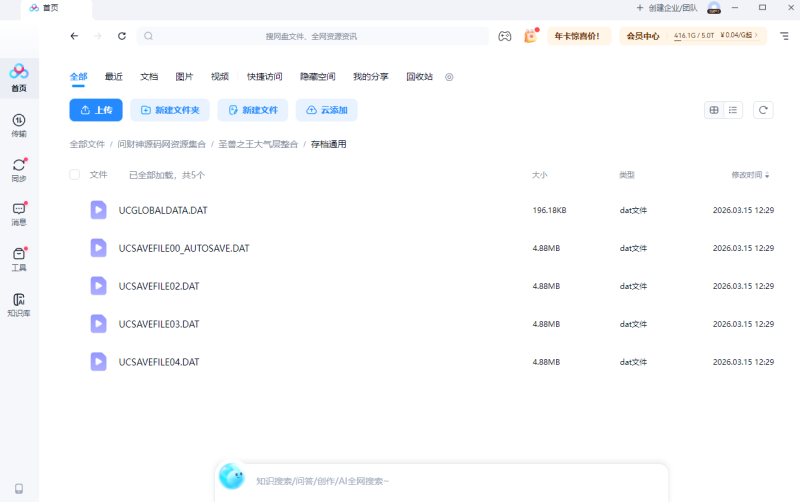Select the 视频 tab
The width and height of the screenshot is (800, 502).
(220, 77)
